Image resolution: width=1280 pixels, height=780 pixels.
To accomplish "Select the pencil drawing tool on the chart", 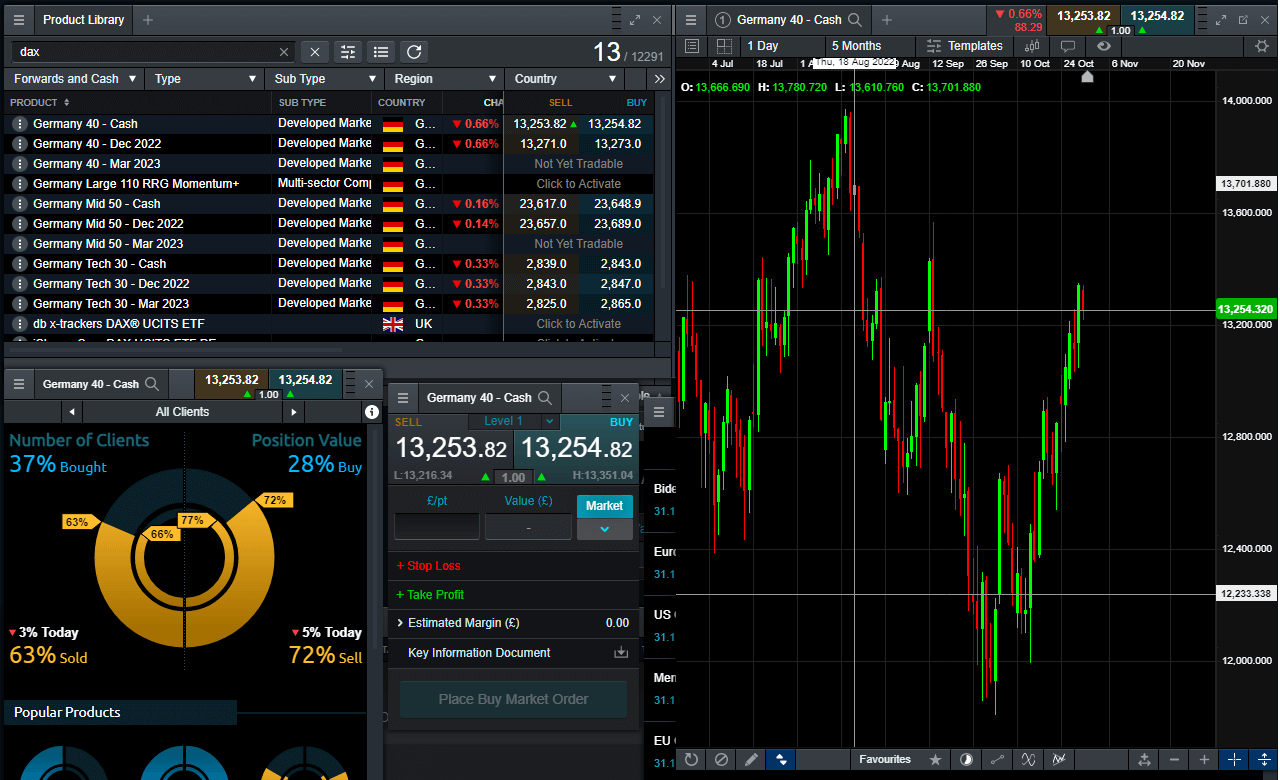I will click(751, 759).
